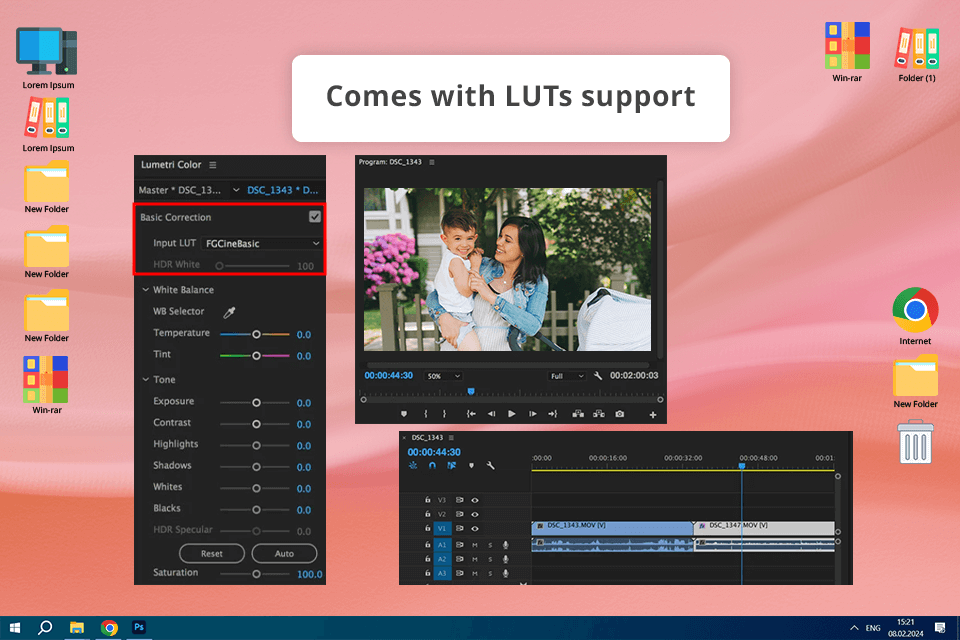Go to In point in Program monitor
This screenshot has width=960, height=640.
click(471, 414)
